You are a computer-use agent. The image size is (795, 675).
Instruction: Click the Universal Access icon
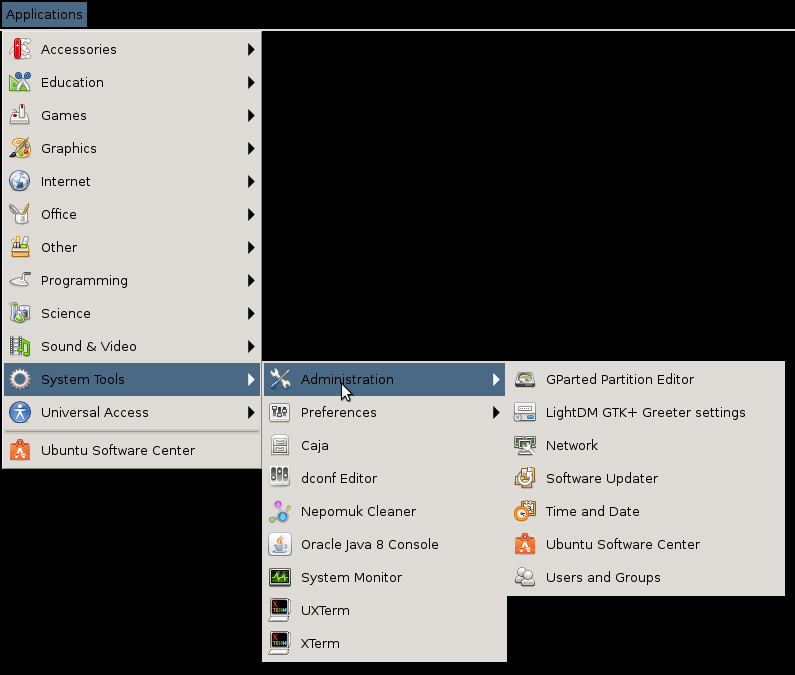tap(20, 412)
